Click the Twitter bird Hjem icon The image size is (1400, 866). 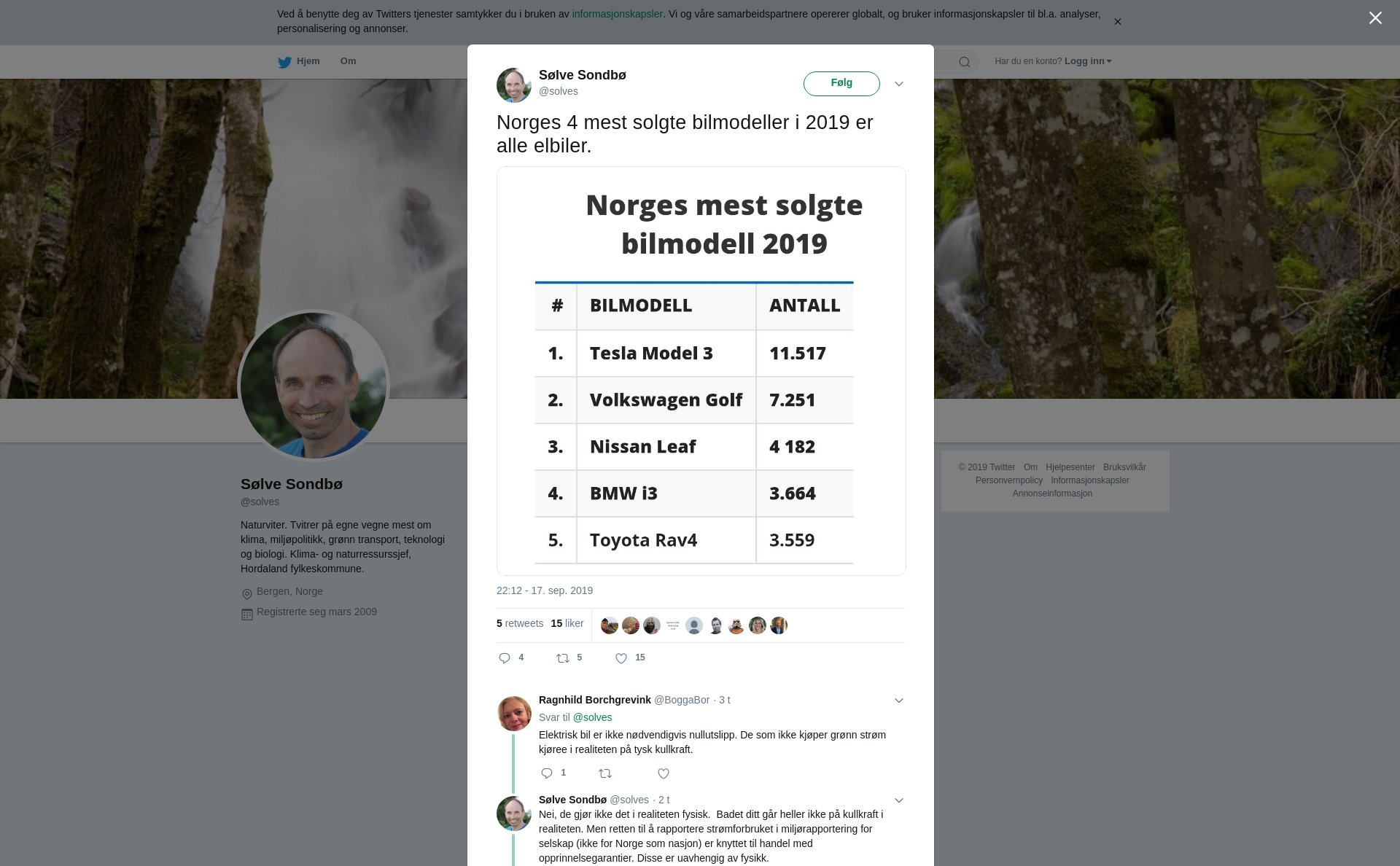284,62
